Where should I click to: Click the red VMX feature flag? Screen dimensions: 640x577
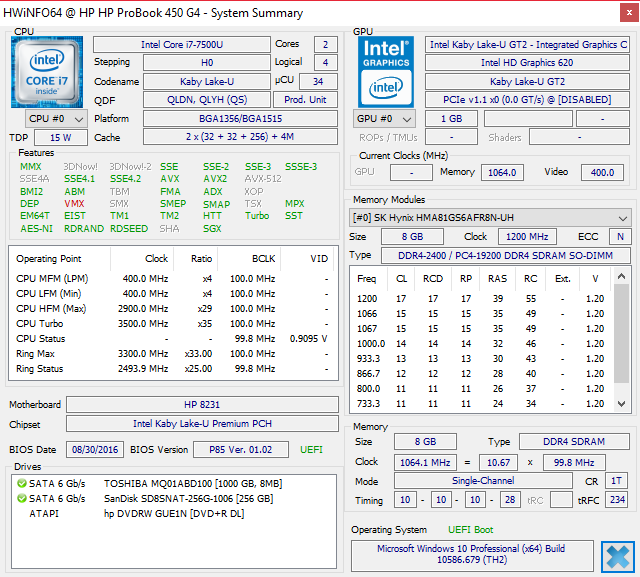74,204
